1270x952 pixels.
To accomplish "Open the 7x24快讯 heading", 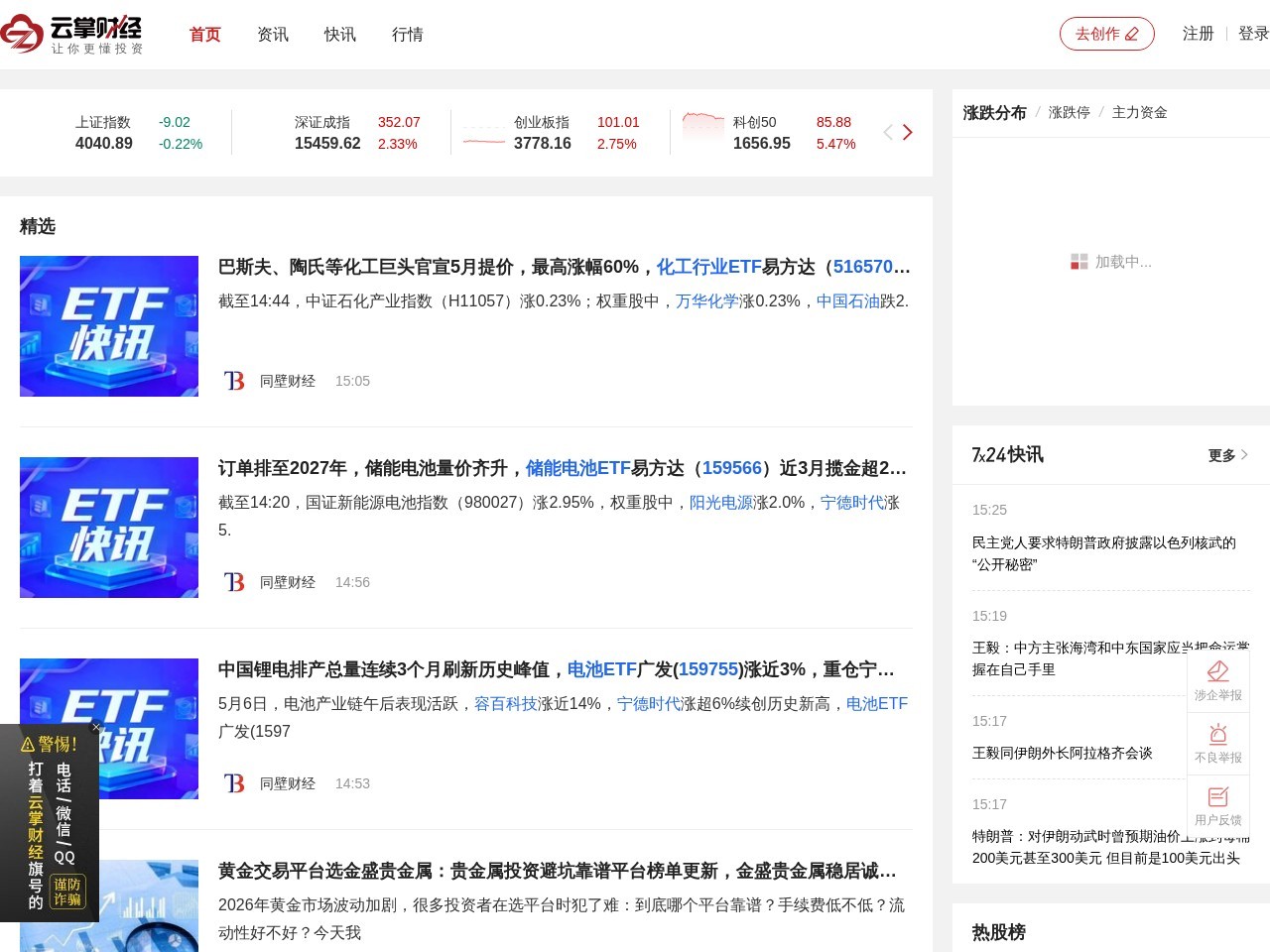I will click(x=1008, y=455).
